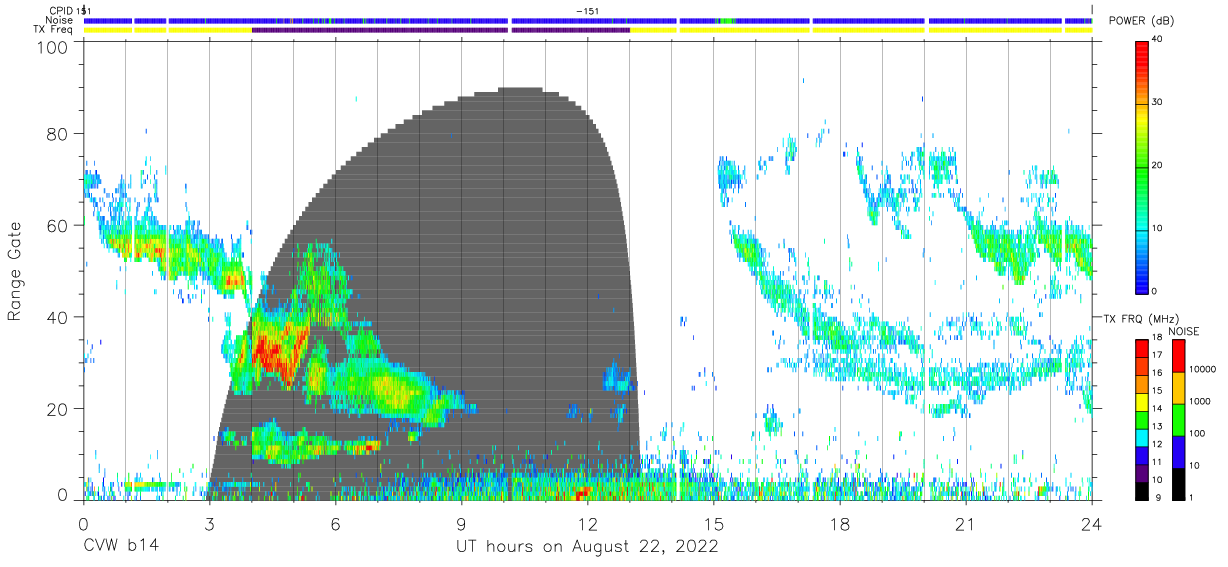This screenshot has height=567, width=1228.
Task: Click the 30 label on the POWER colorbar
Action: (1159, 103)
